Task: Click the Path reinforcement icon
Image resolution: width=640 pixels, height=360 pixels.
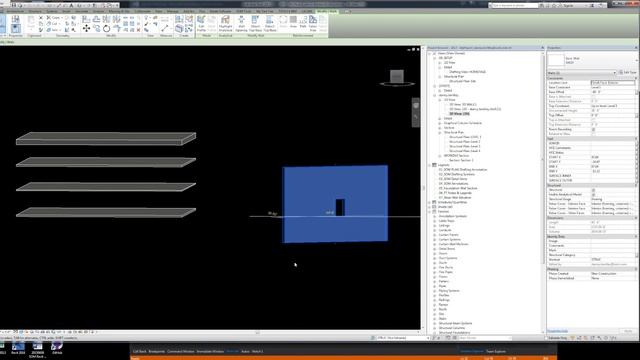Action: coord(303,22)
